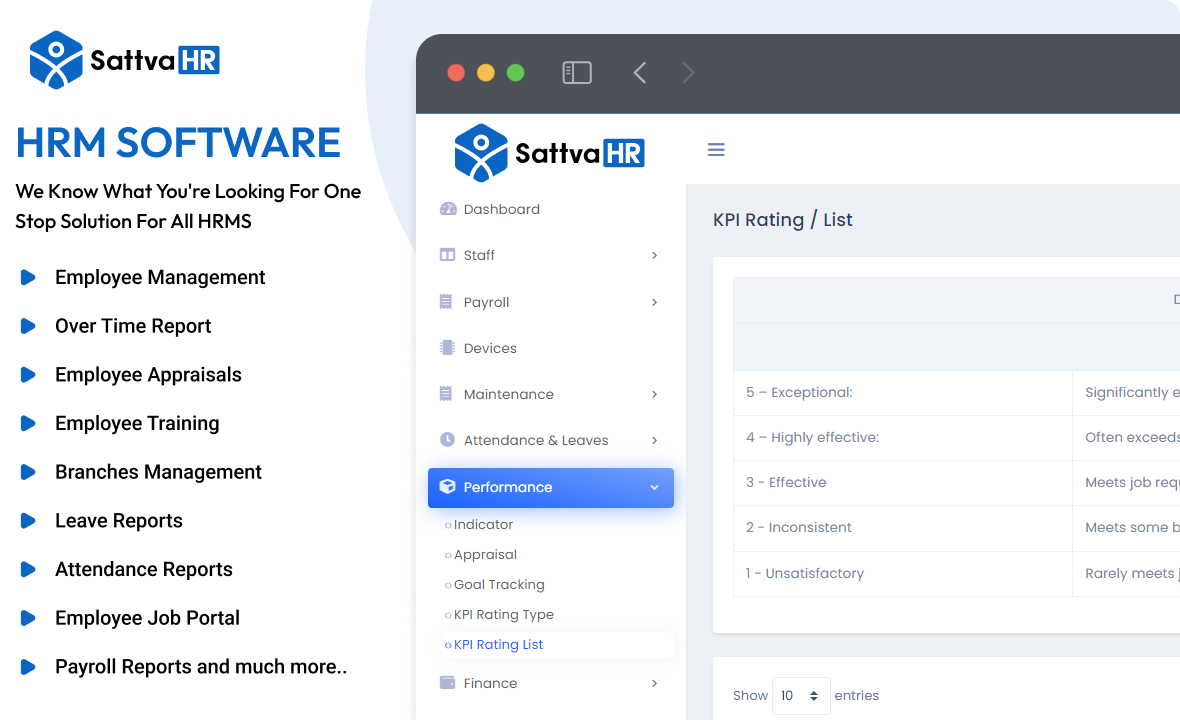Open the Indicator submenu item
Viewport: 1180px width, 720px height.
(x=483, y=525)
